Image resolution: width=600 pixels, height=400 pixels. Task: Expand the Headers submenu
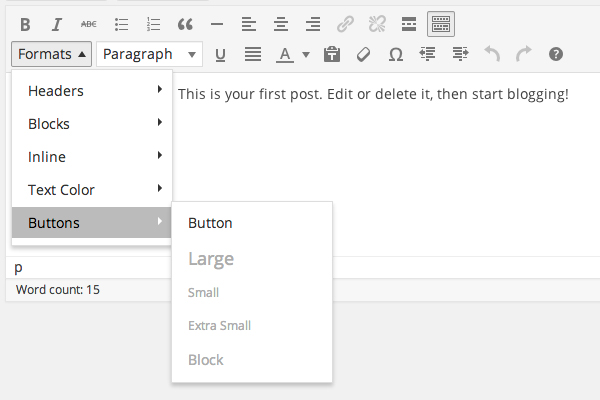(x=92, y=91)
